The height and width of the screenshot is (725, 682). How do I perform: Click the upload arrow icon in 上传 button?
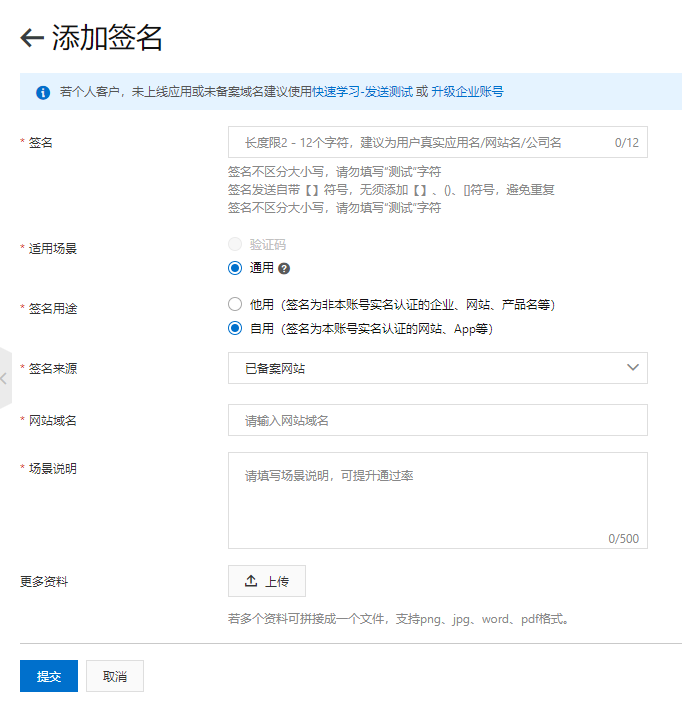251,581
